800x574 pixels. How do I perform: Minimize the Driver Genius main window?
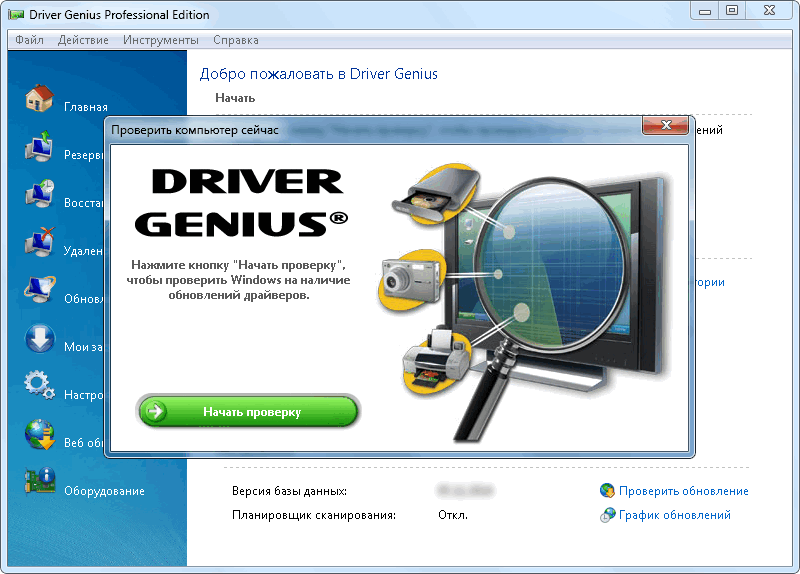(x=705, y=11)
